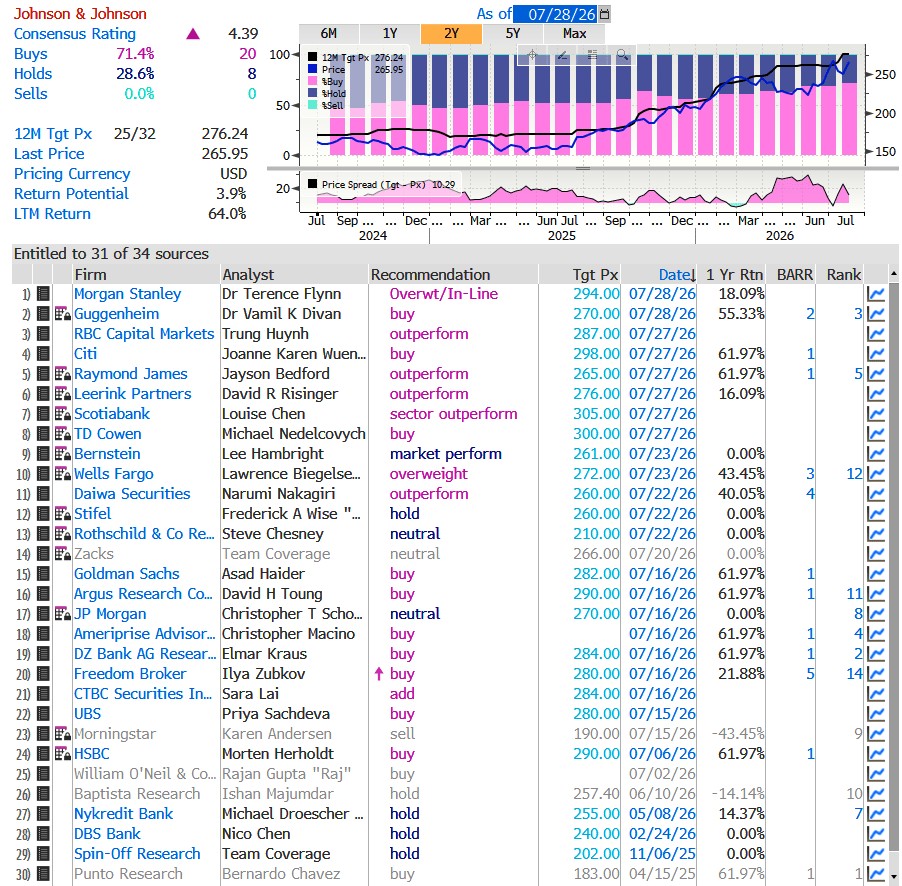
Task: Open the As of date calendar picker
Action: pyautogui.click(x=604, y=14)
